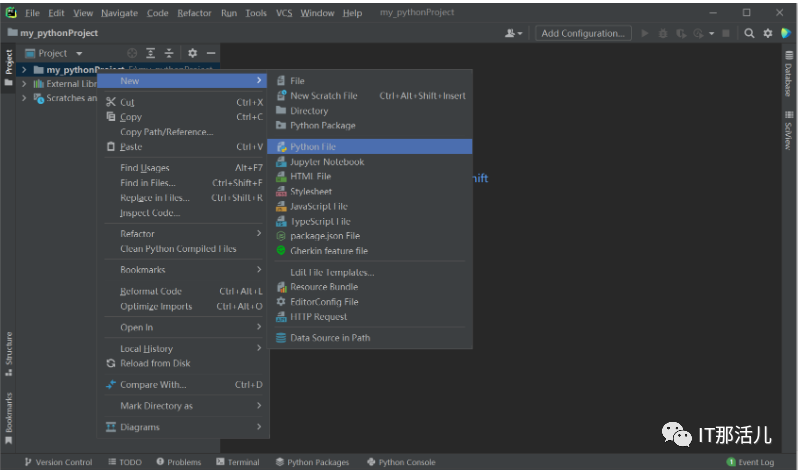The height and width of the screenshot is (470, 798).
Task: Open the Terminal tool window
Action: click(238, 462)
